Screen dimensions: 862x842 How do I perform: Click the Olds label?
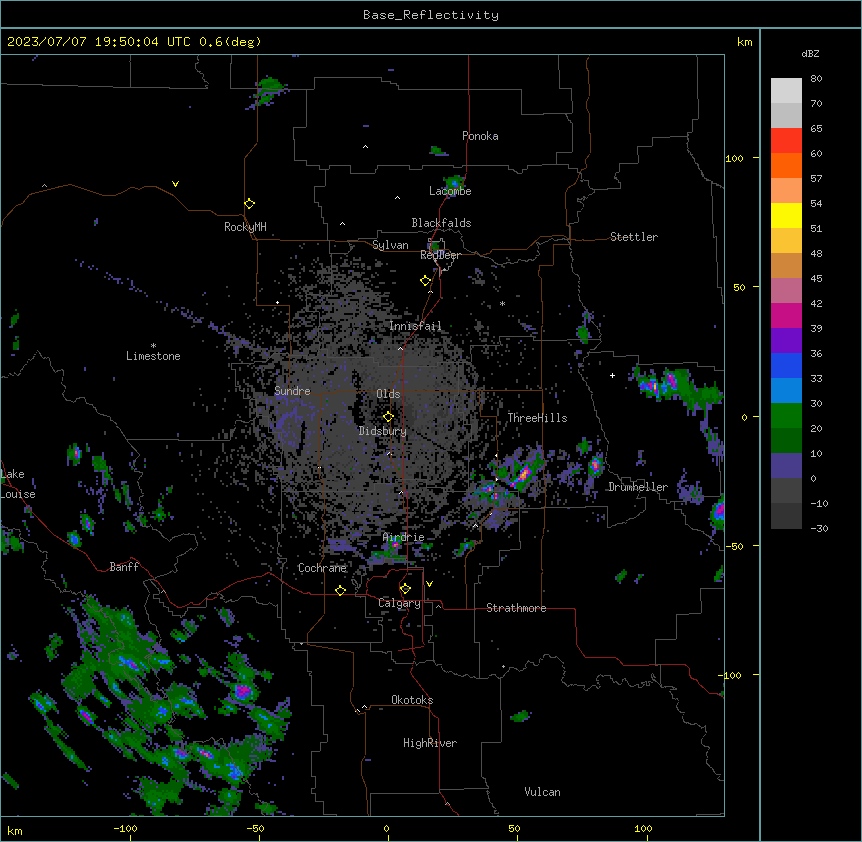(x=388, y=394)
